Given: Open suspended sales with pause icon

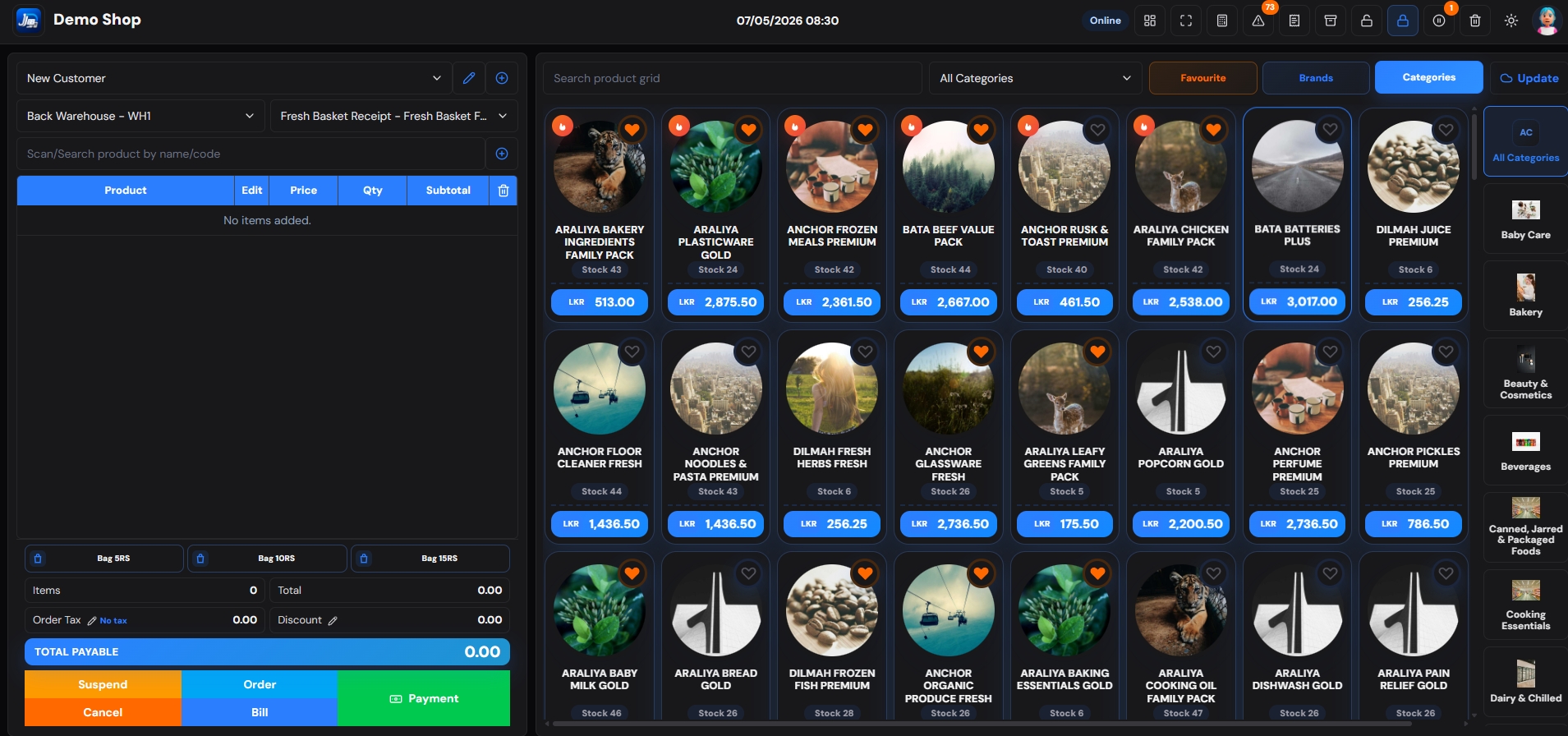Looking at the screenshot, I should click(x=1439, y=21).
